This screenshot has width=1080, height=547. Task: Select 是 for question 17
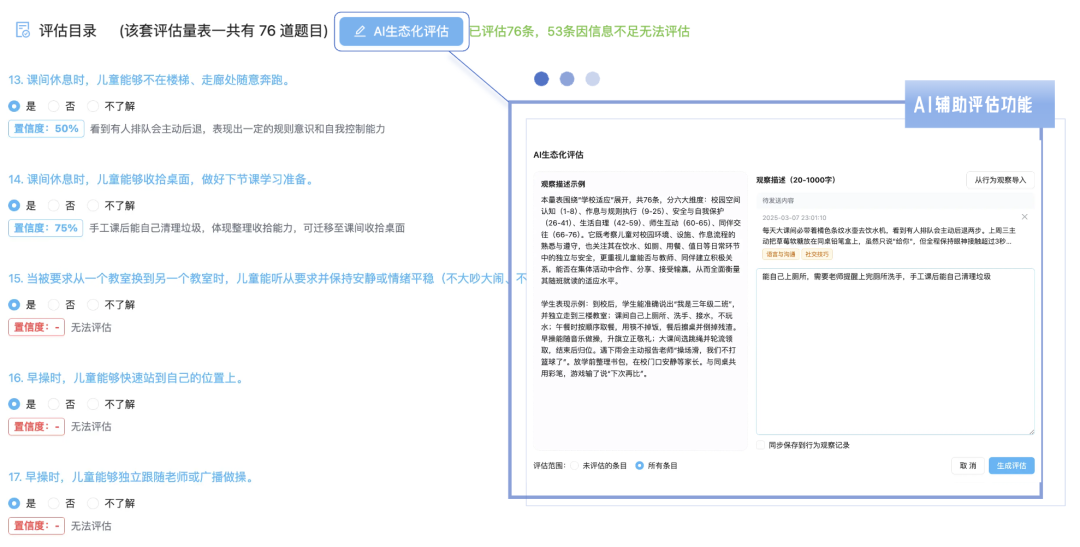point(14,503)
